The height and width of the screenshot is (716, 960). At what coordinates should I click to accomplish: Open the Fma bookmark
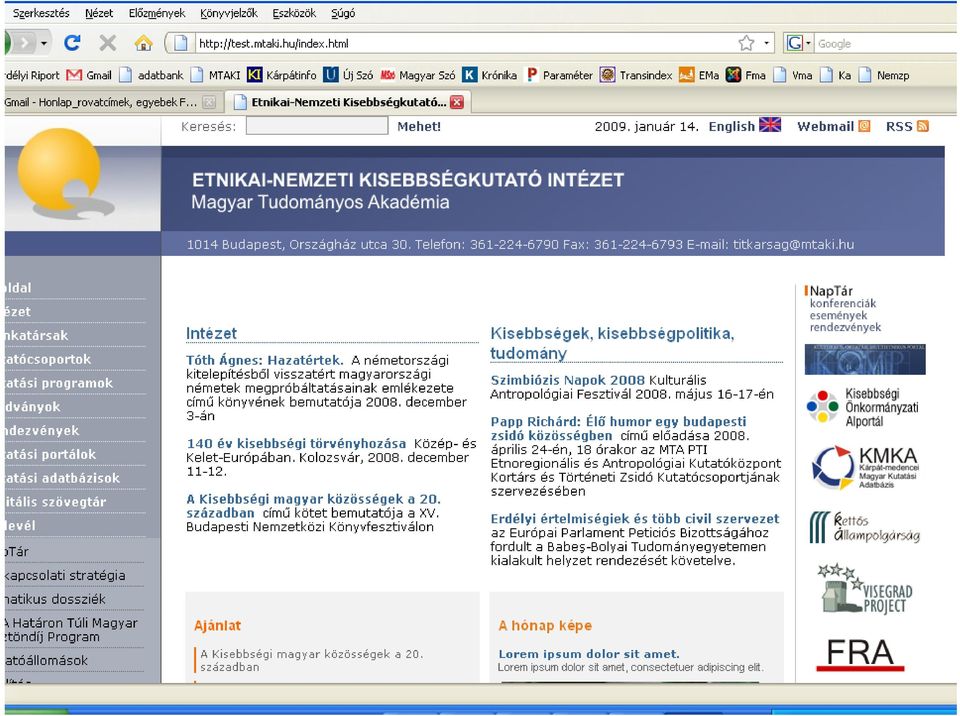pos(746,75)
